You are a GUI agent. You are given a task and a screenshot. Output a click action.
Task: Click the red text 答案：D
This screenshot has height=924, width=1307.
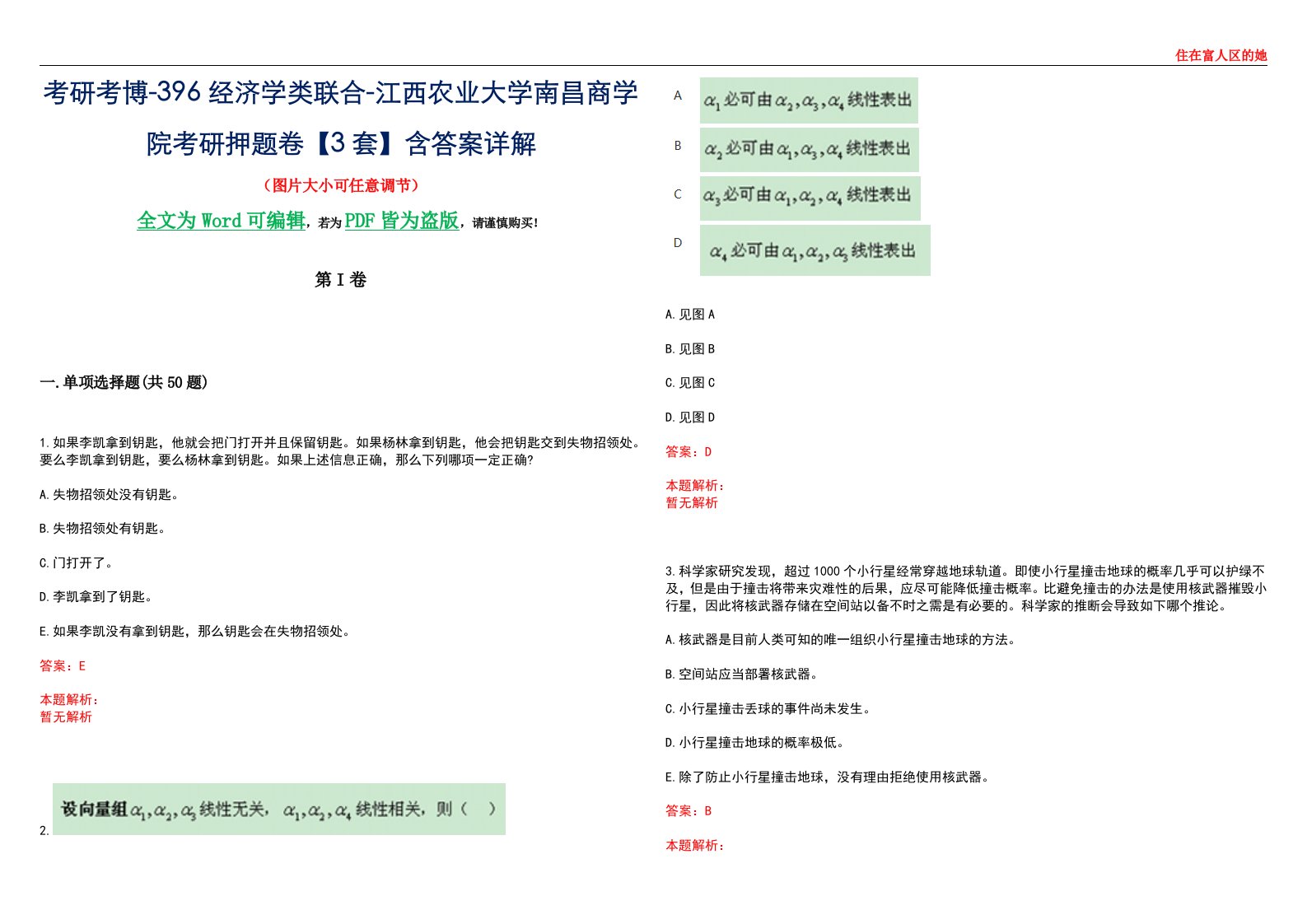click(689, 452)
